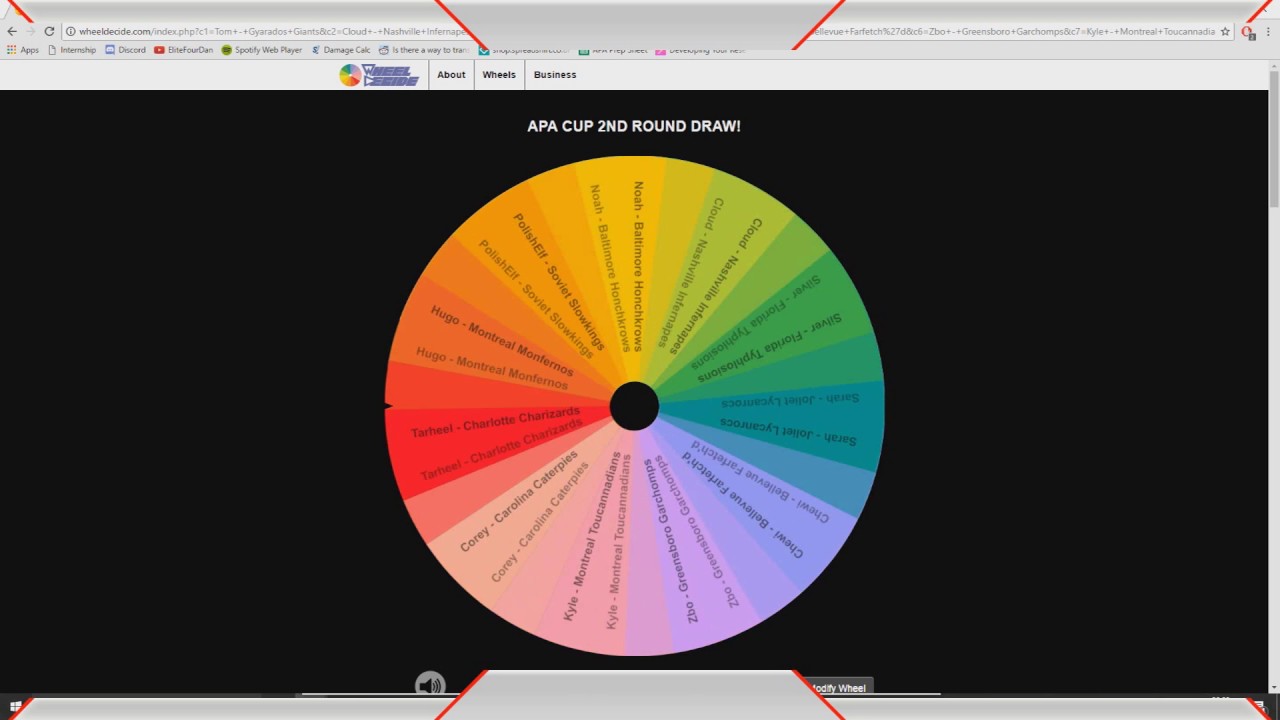Click the bold 'Tarheel - Charlotte Charizards' wheel slice
1280x720 pixels.
coord(495,422)
